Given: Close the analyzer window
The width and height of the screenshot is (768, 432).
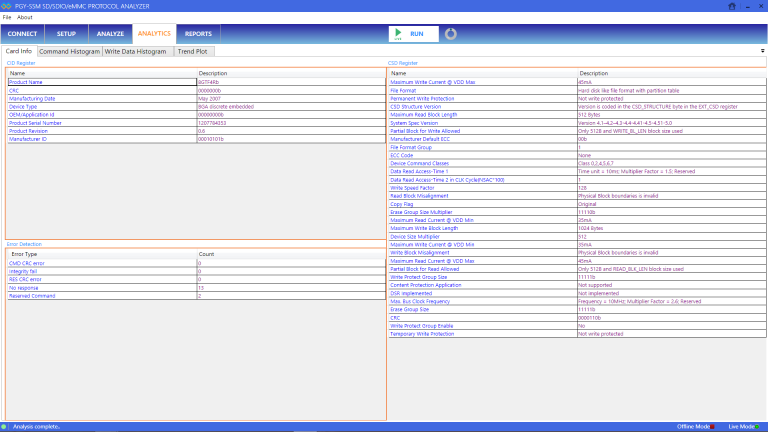Looking at the screenshot, I should click(761, 6).
